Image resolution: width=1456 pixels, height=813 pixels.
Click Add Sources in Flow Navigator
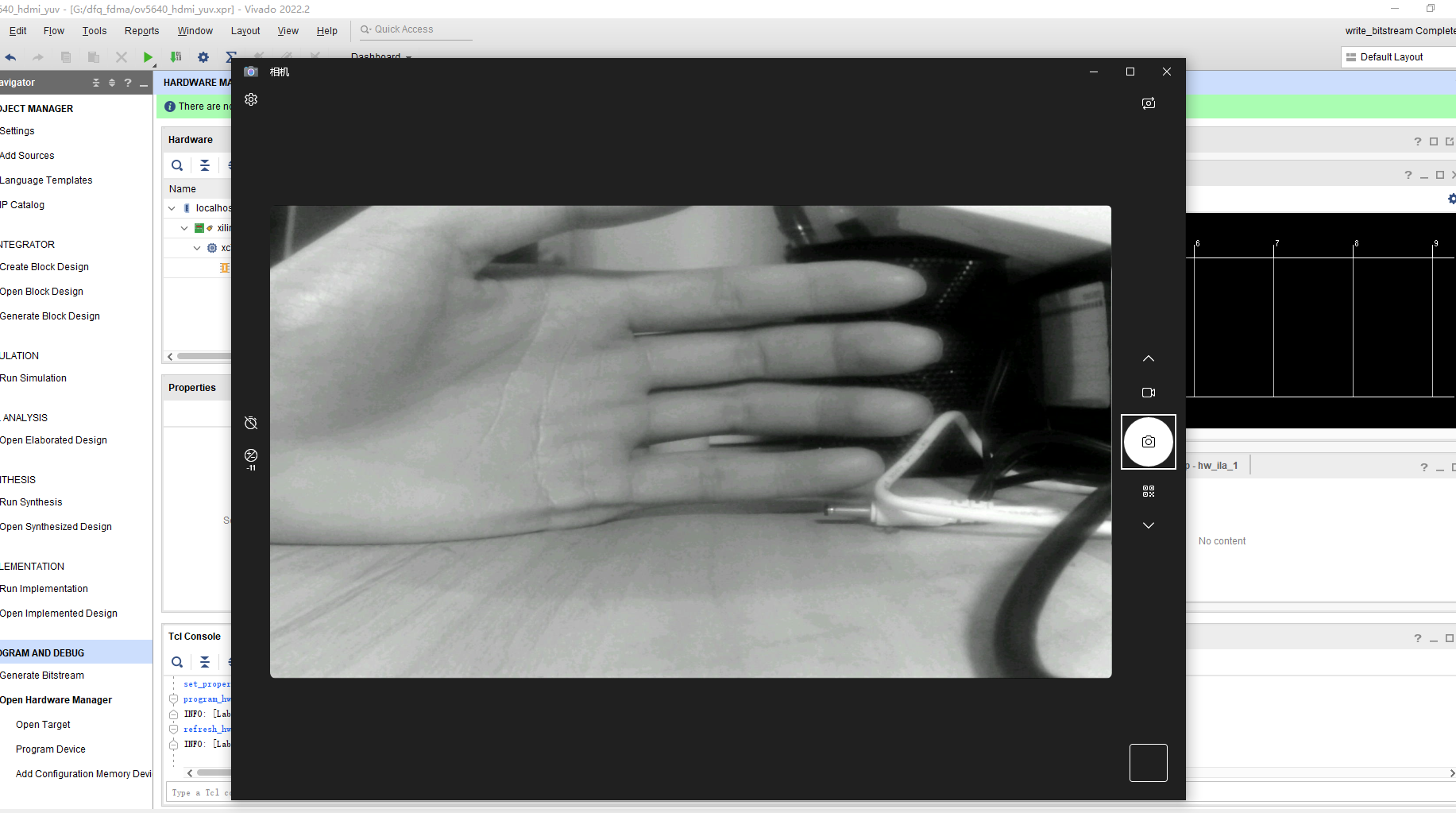(27, 156)
